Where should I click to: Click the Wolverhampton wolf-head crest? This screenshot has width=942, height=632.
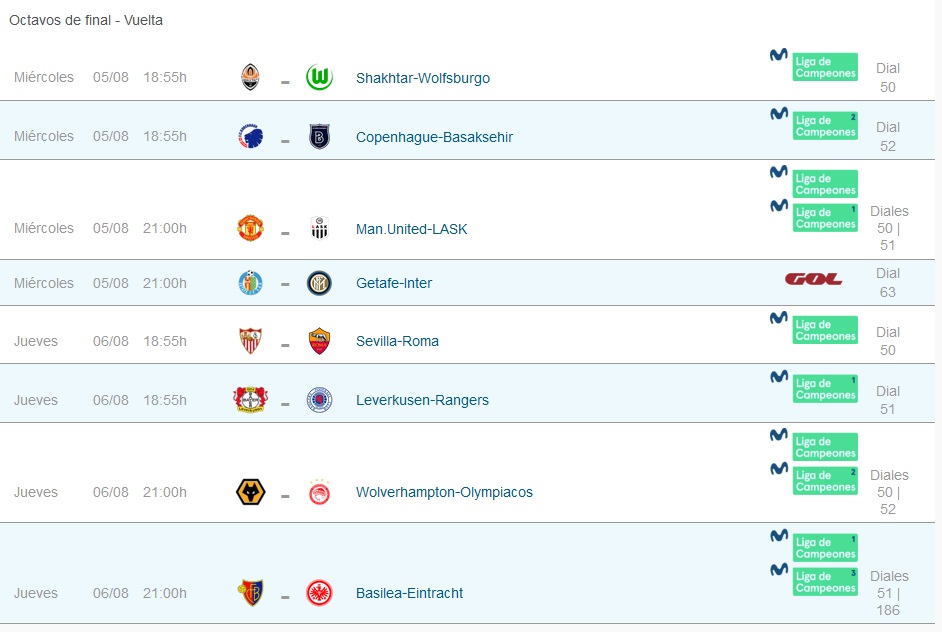click(251, 492)
